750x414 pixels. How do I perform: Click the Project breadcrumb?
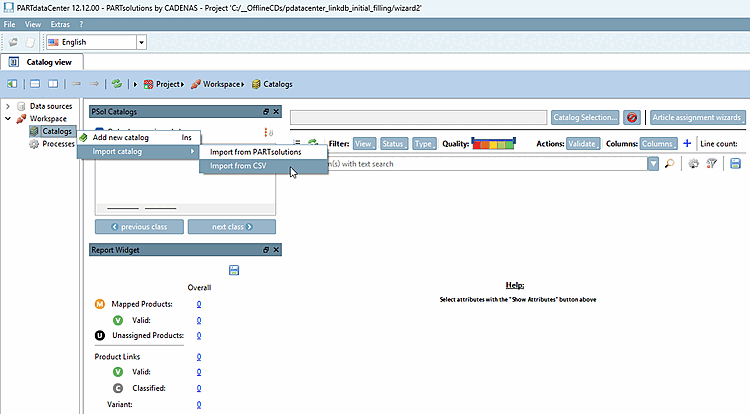click(x=164, y=84)
